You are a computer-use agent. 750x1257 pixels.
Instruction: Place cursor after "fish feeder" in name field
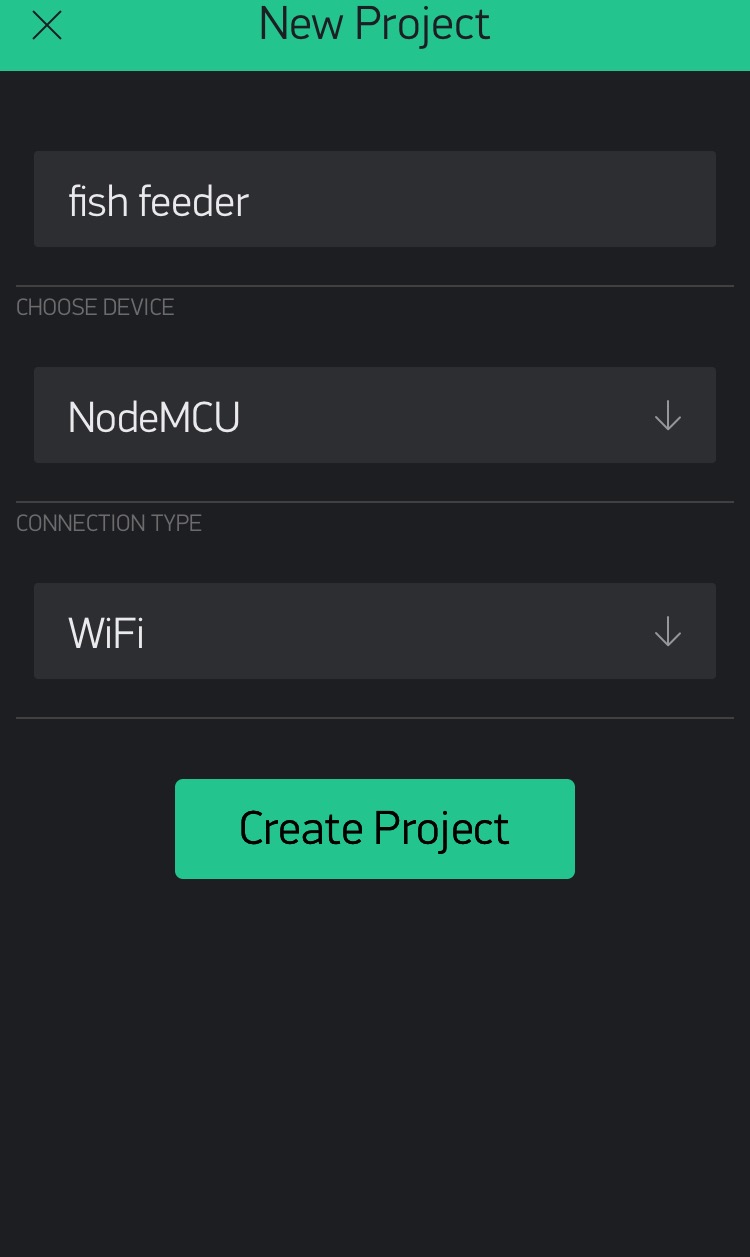tap(252, 202)
